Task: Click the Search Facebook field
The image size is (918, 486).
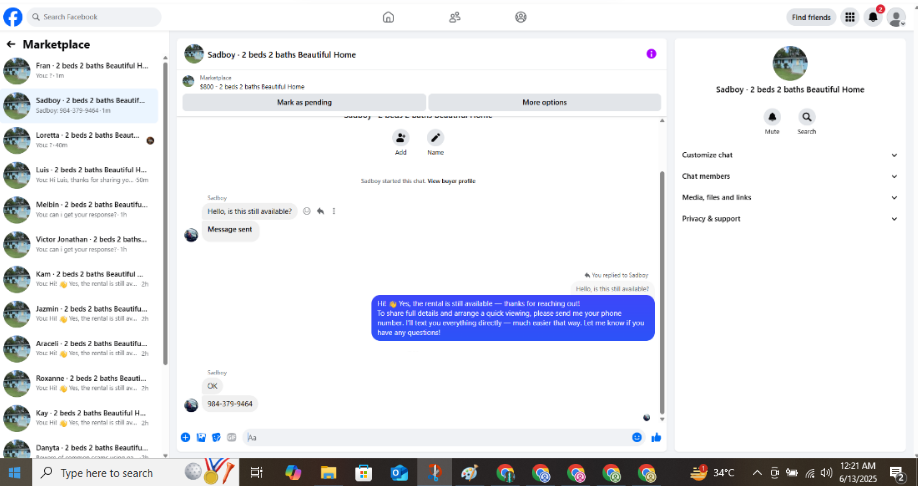Action: (x=94, y=17)
